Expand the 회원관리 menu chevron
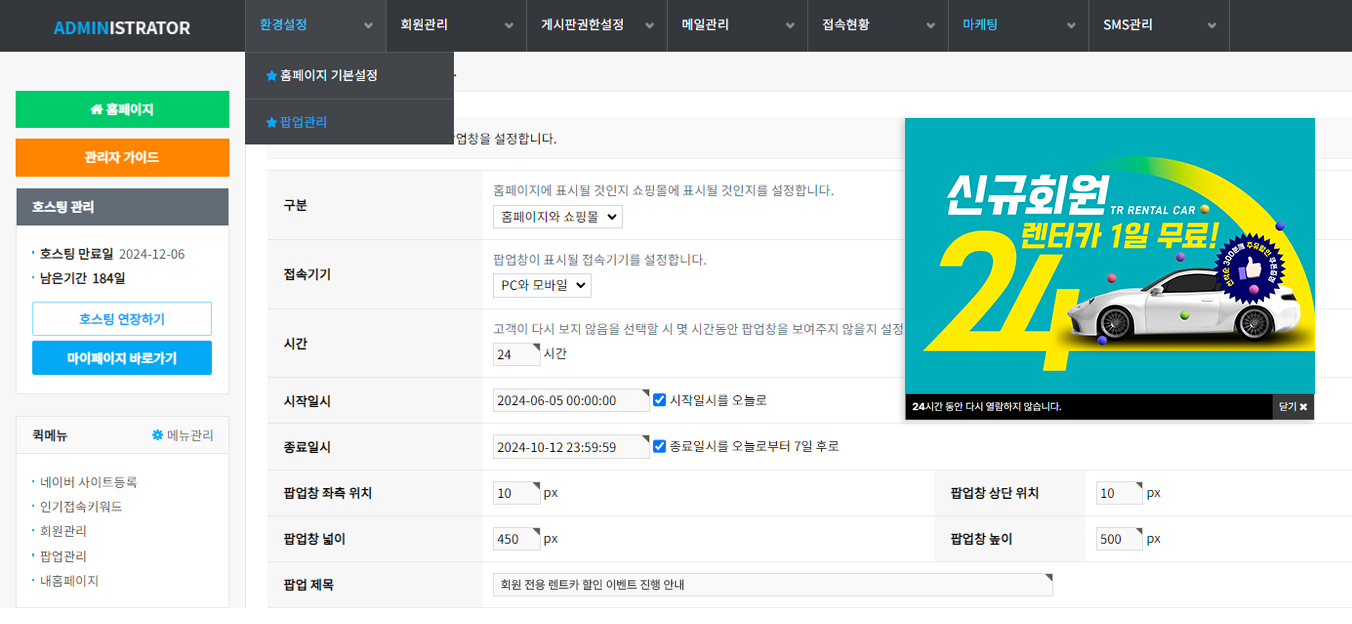This screenshot has height=624, width=1352. pyautogui.click(x=508, y=26)
